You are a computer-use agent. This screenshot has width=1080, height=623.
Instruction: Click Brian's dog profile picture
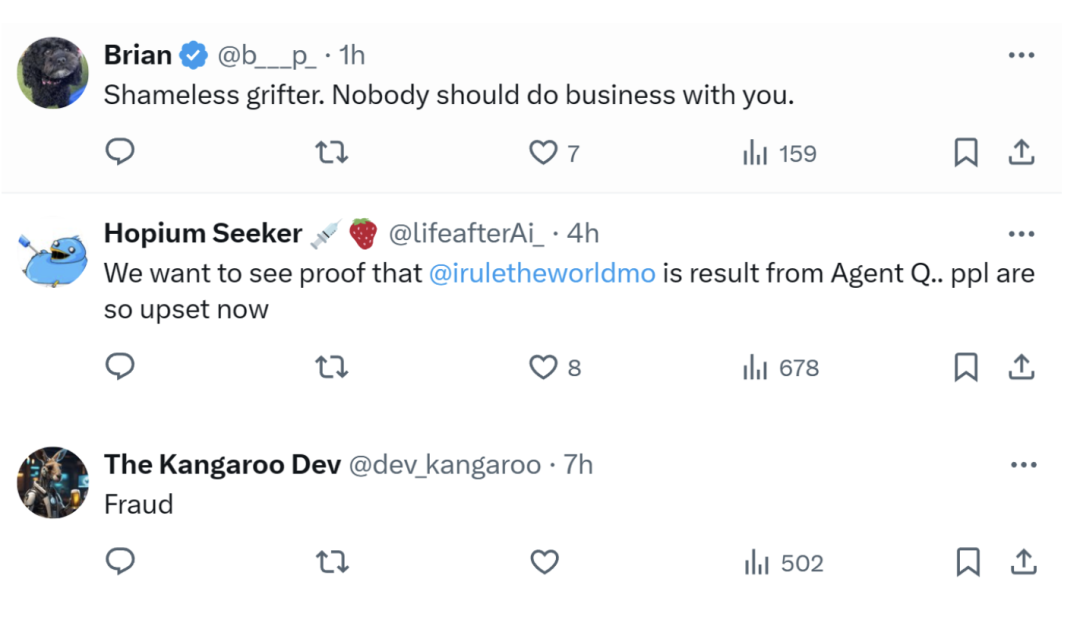53,73
